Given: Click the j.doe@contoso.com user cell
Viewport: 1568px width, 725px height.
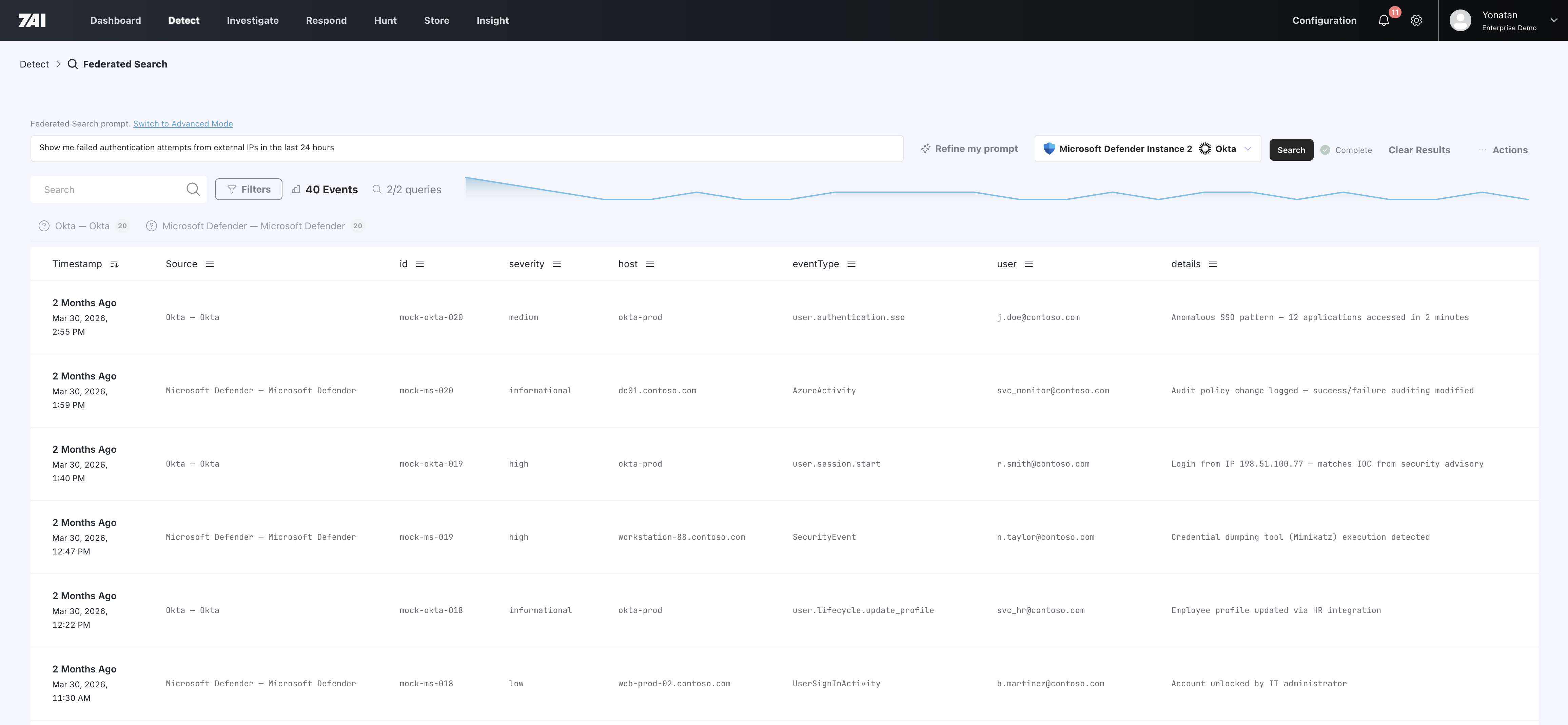Looking at the screenshot, I should (x=1038, y=317).
